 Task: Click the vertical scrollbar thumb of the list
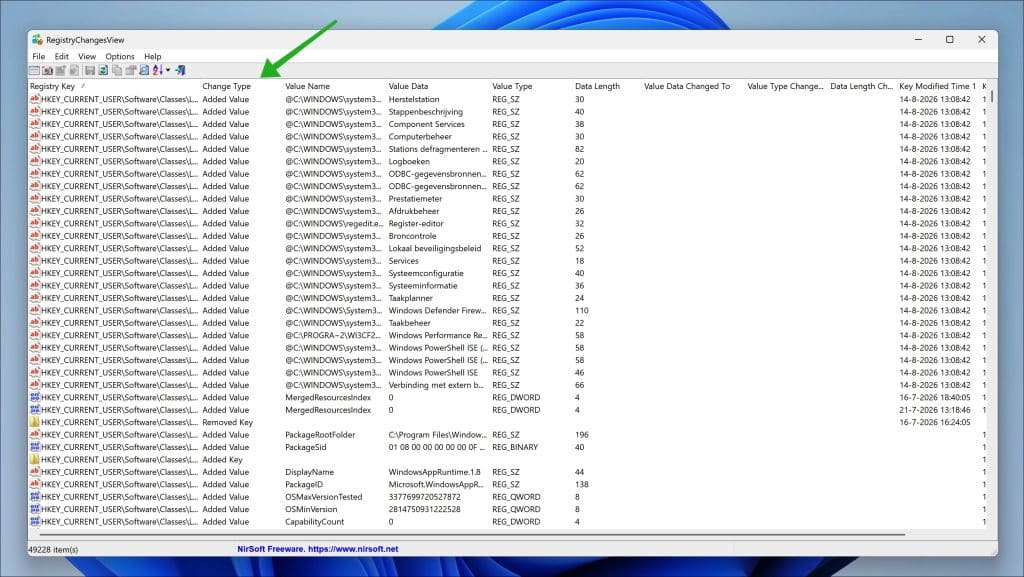(991, 96)
